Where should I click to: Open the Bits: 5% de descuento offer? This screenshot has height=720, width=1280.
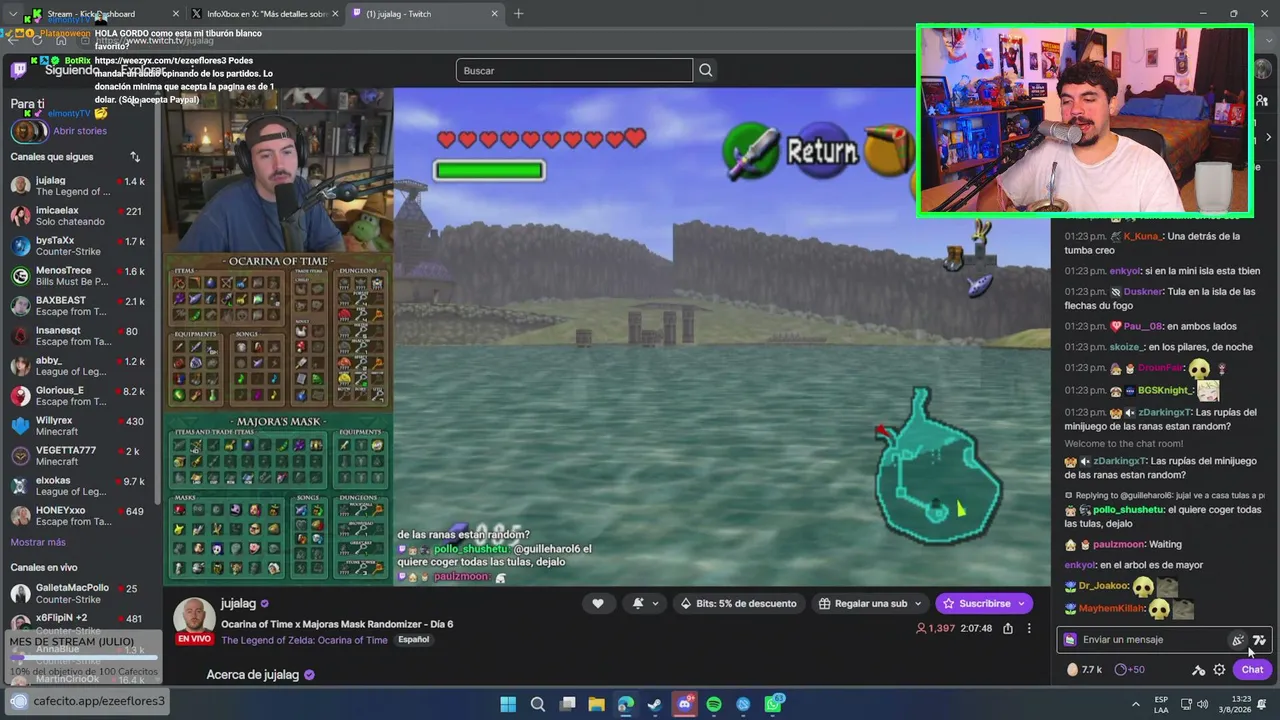[738, 603]
